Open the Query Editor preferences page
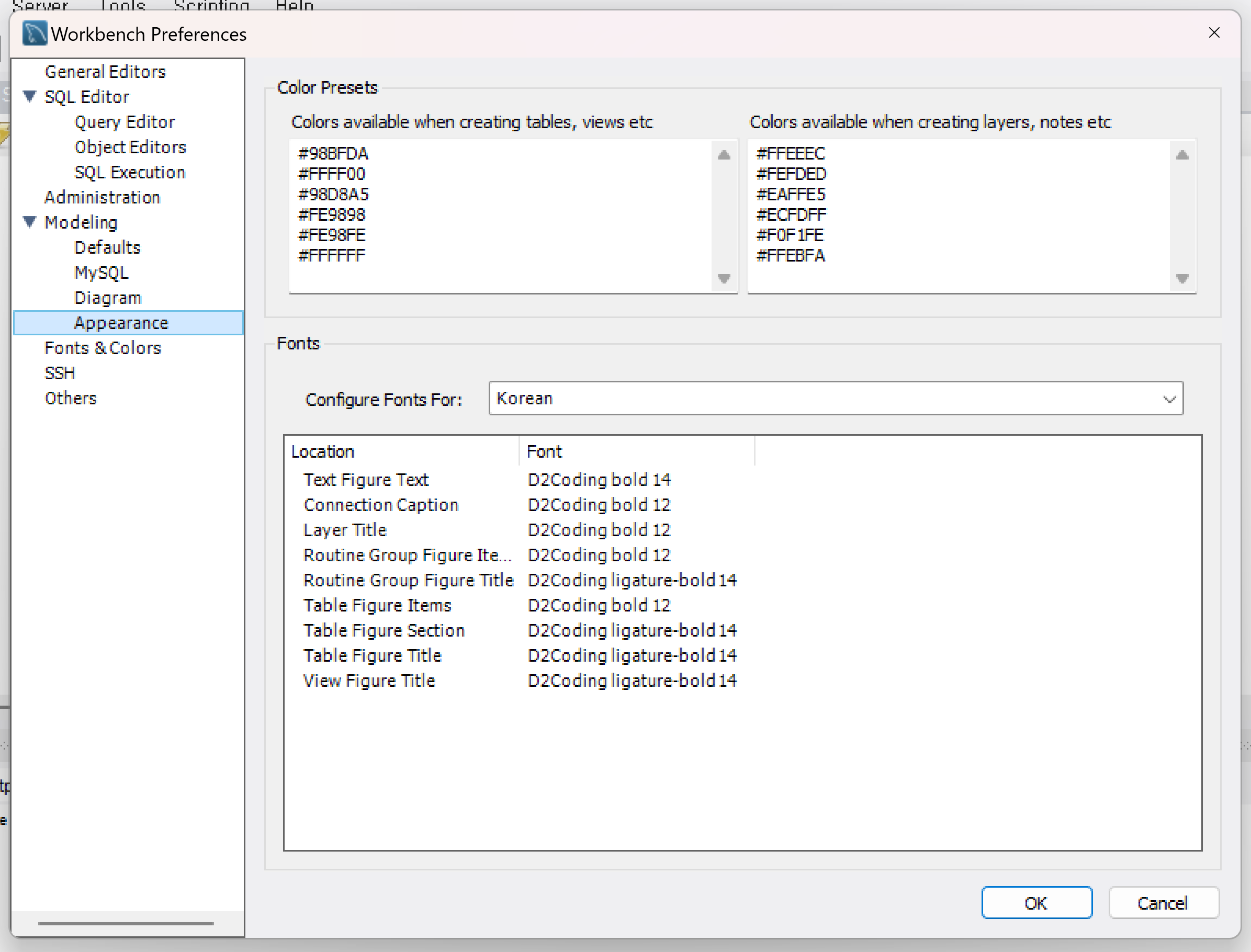The height and width of the screenshot is (952, 1251). click(x=124, y=122)
